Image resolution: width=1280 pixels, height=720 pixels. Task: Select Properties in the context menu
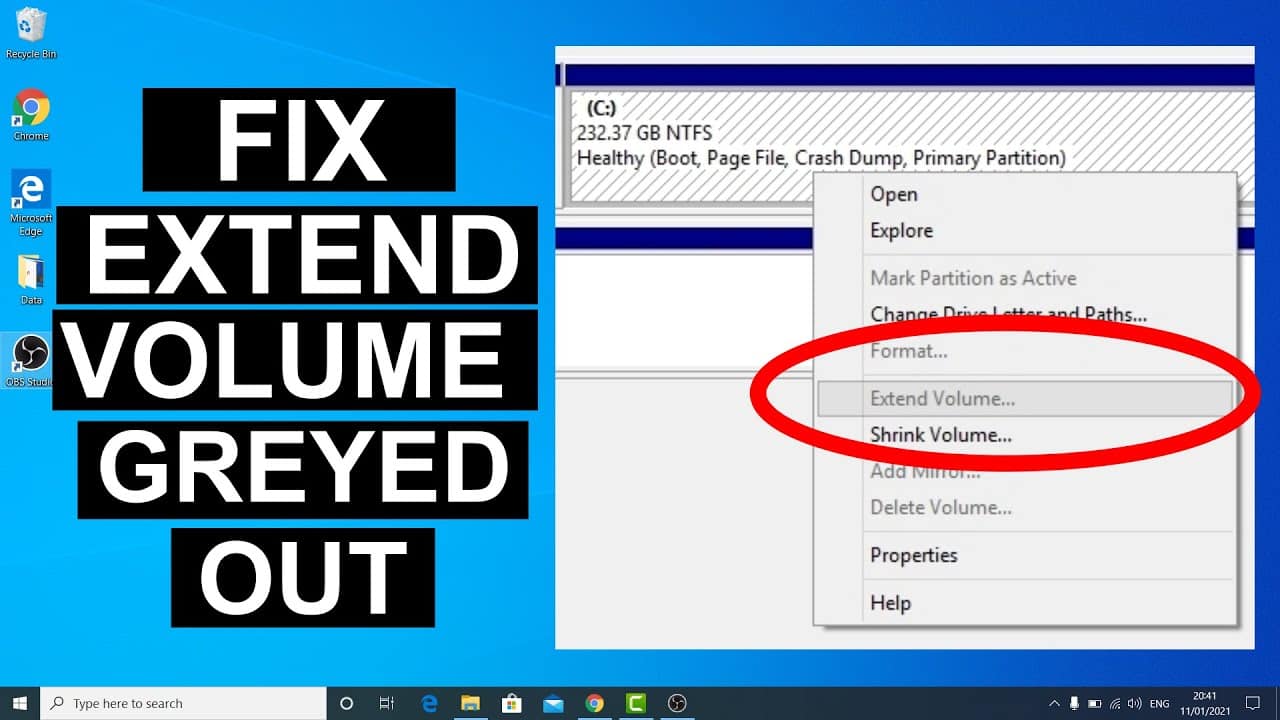pos(913,555)
